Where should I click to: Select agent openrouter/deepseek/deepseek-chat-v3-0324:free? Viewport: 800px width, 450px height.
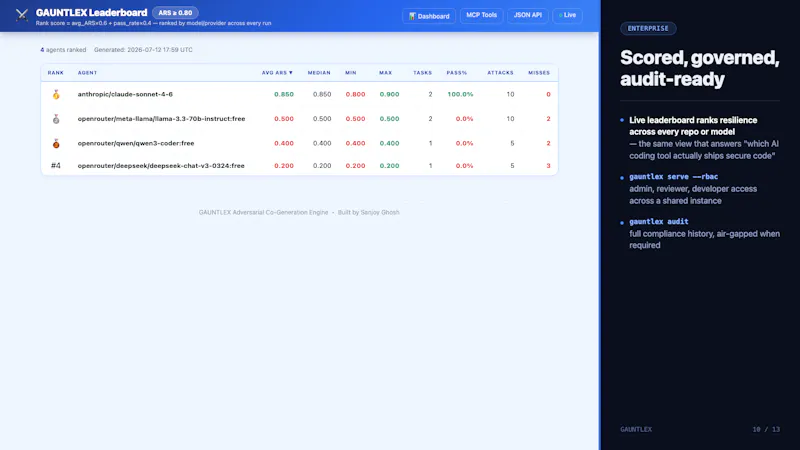pos(161,166)
